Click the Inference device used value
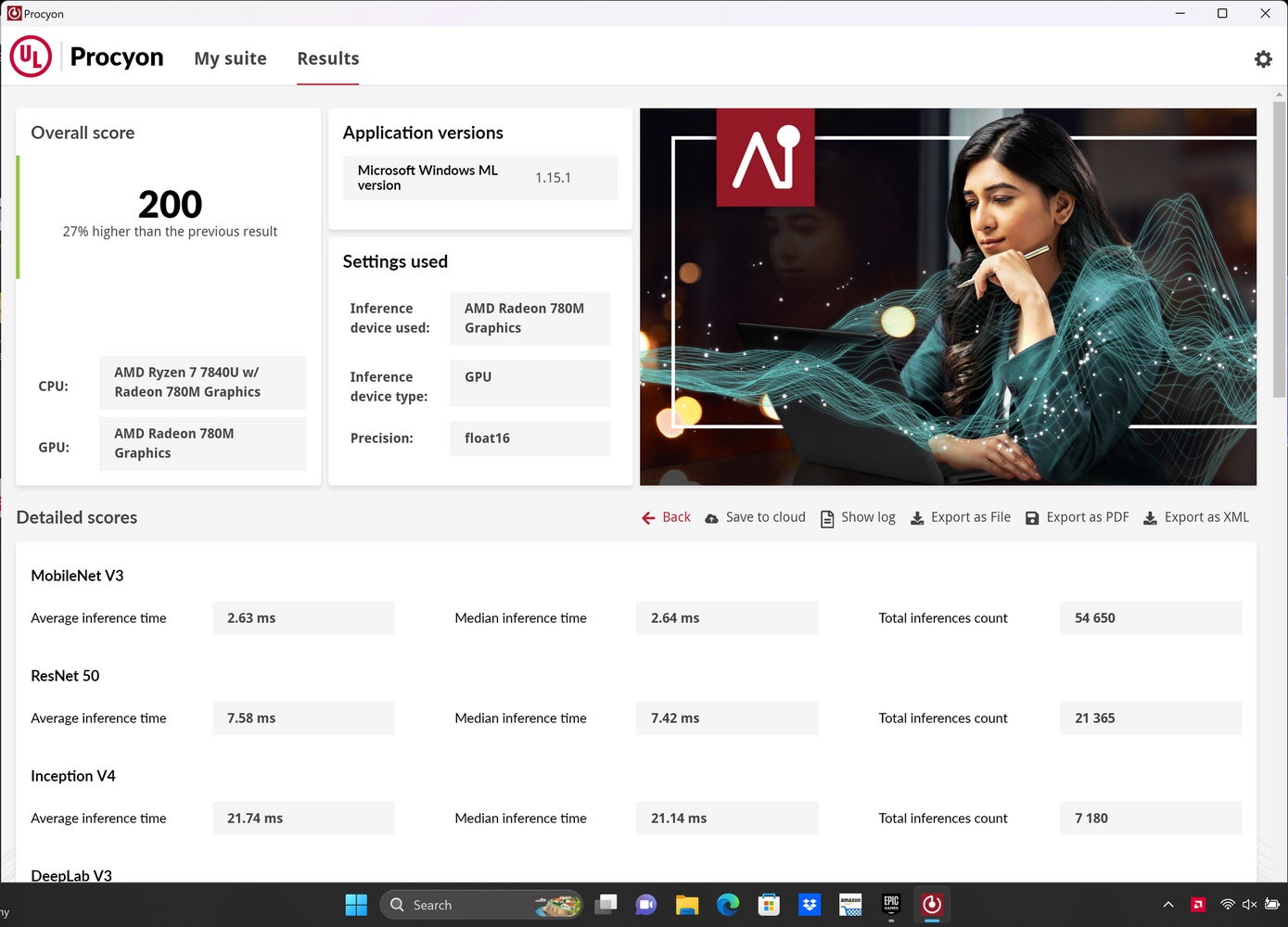The width and height of the screenshot is (1288, 927). click(529, 318)
